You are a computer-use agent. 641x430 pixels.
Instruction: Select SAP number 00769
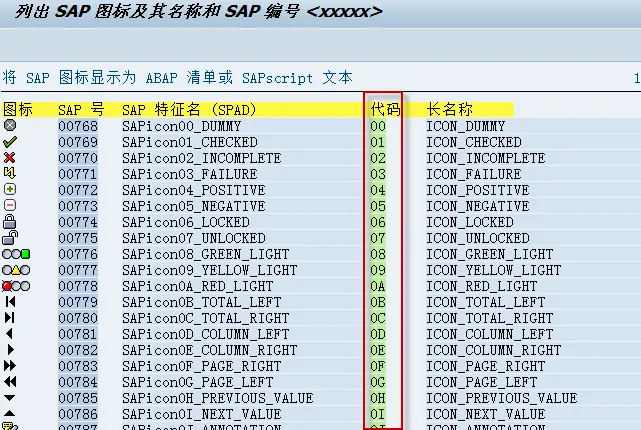(78, 142)
